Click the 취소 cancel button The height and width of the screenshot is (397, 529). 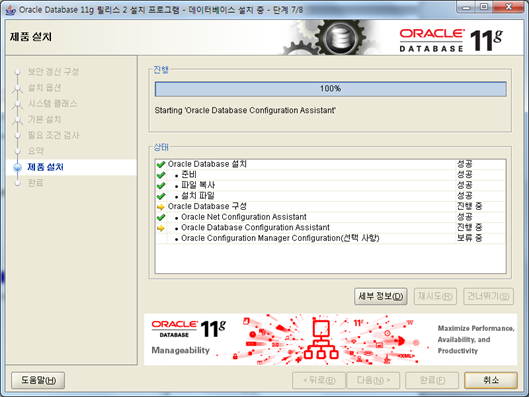point(491,380)
